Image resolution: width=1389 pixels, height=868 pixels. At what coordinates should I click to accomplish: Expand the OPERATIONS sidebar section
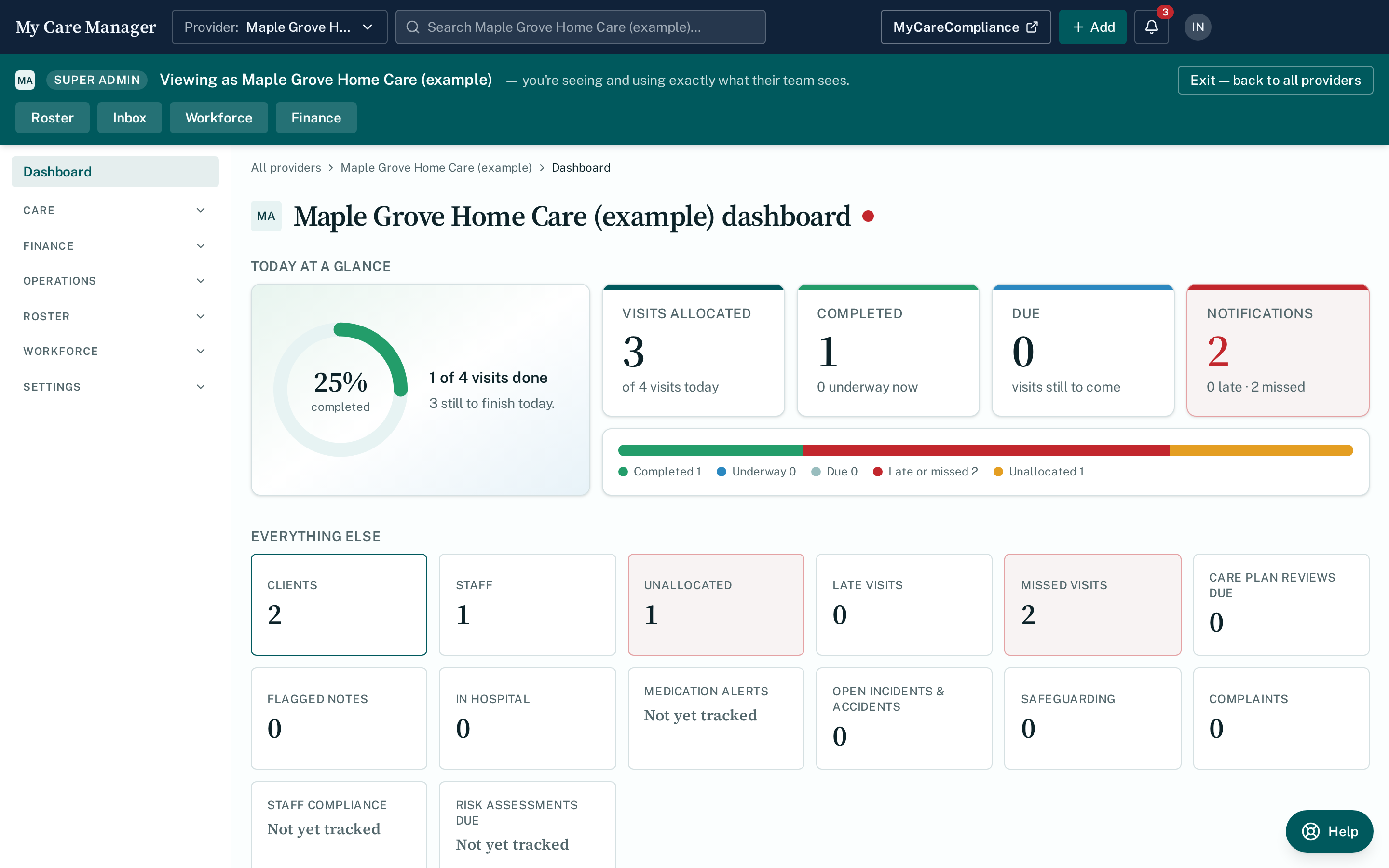click(115, 281)
